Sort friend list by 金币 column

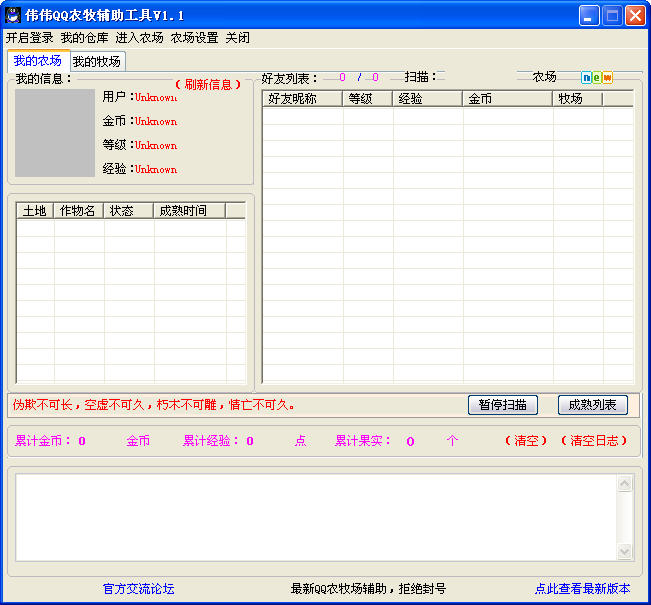click(507, 99)
